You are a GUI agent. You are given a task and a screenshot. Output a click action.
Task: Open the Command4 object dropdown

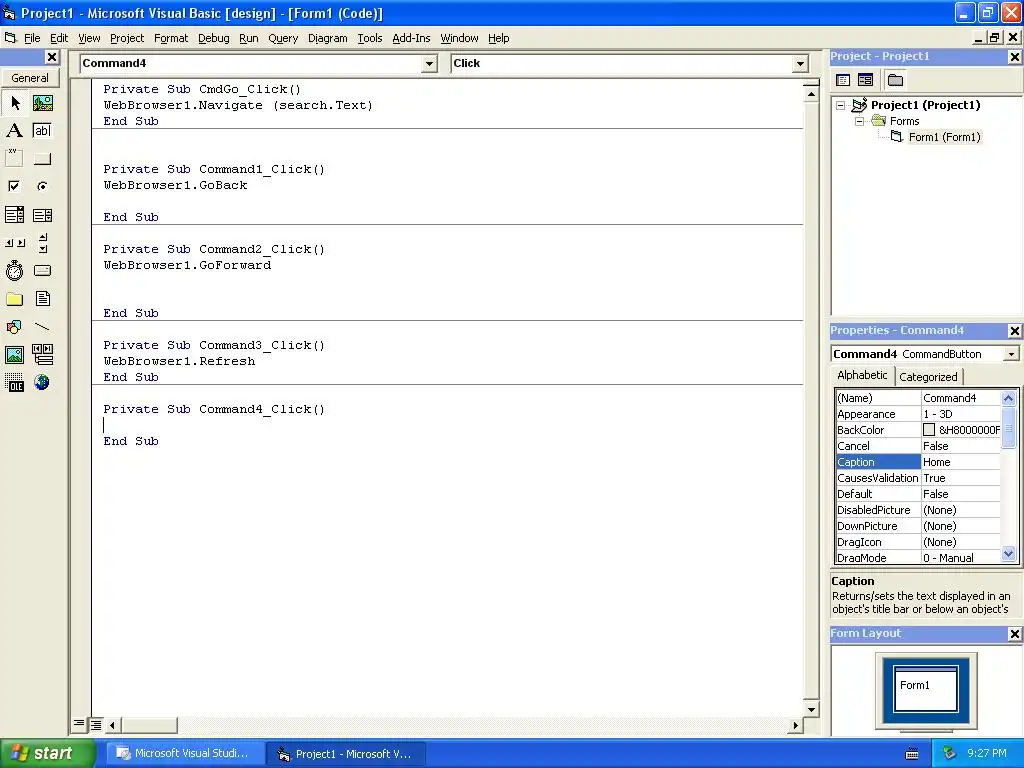coord(429,63)
